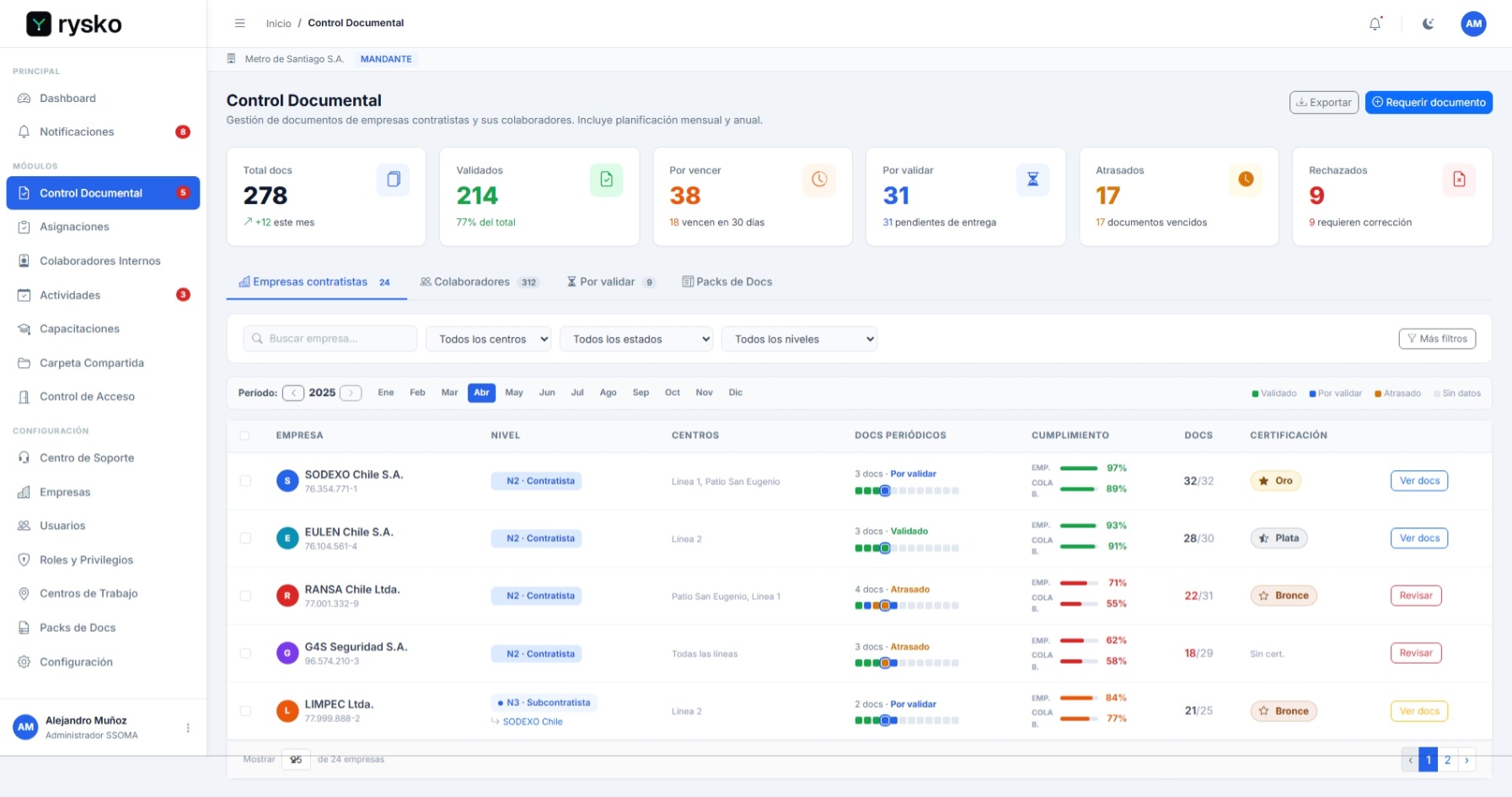Go to next page arrow in pagination

[x=1466, y=760]
